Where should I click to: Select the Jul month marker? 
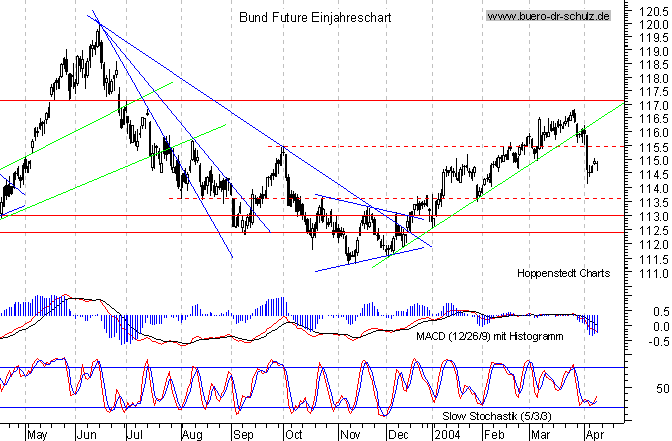(137, 434)
